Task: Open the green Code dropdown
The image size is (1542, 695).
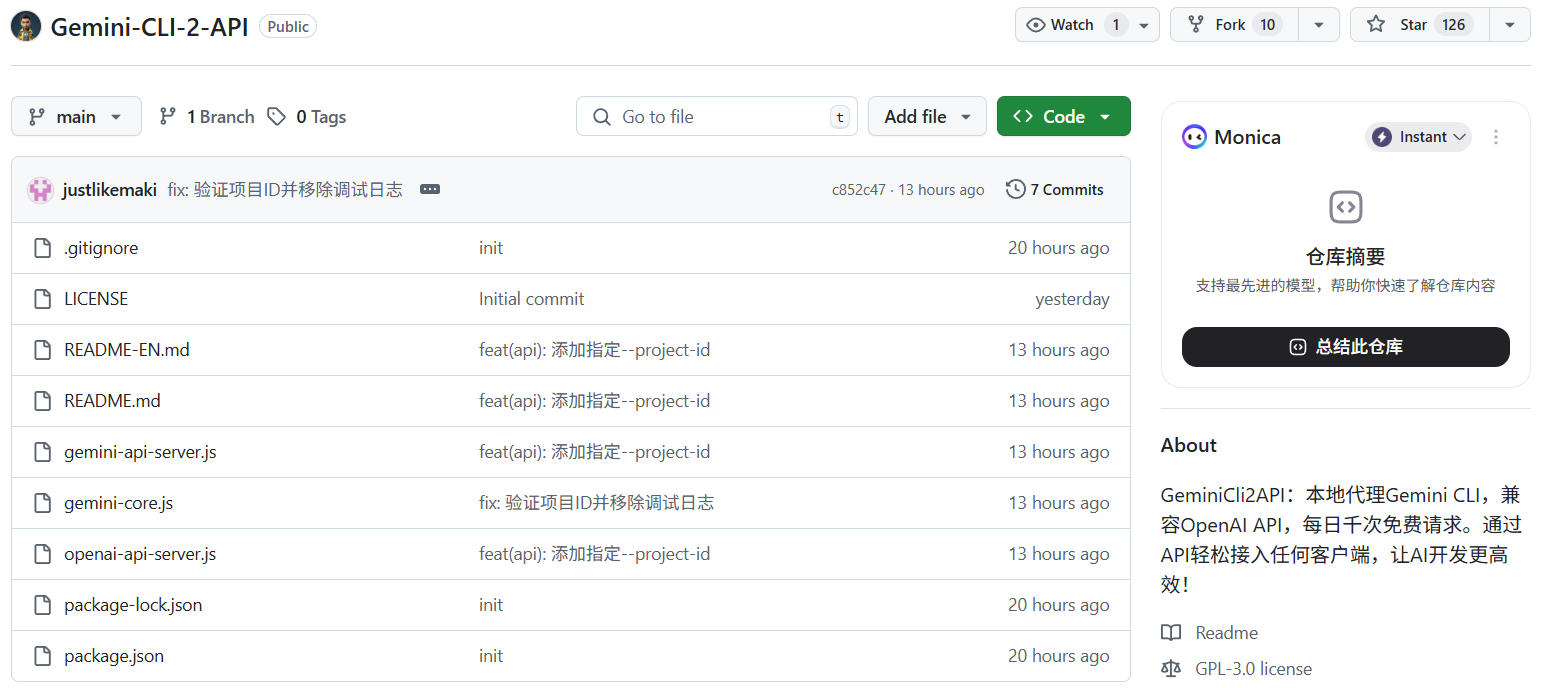Action: tap(1063, 117)
